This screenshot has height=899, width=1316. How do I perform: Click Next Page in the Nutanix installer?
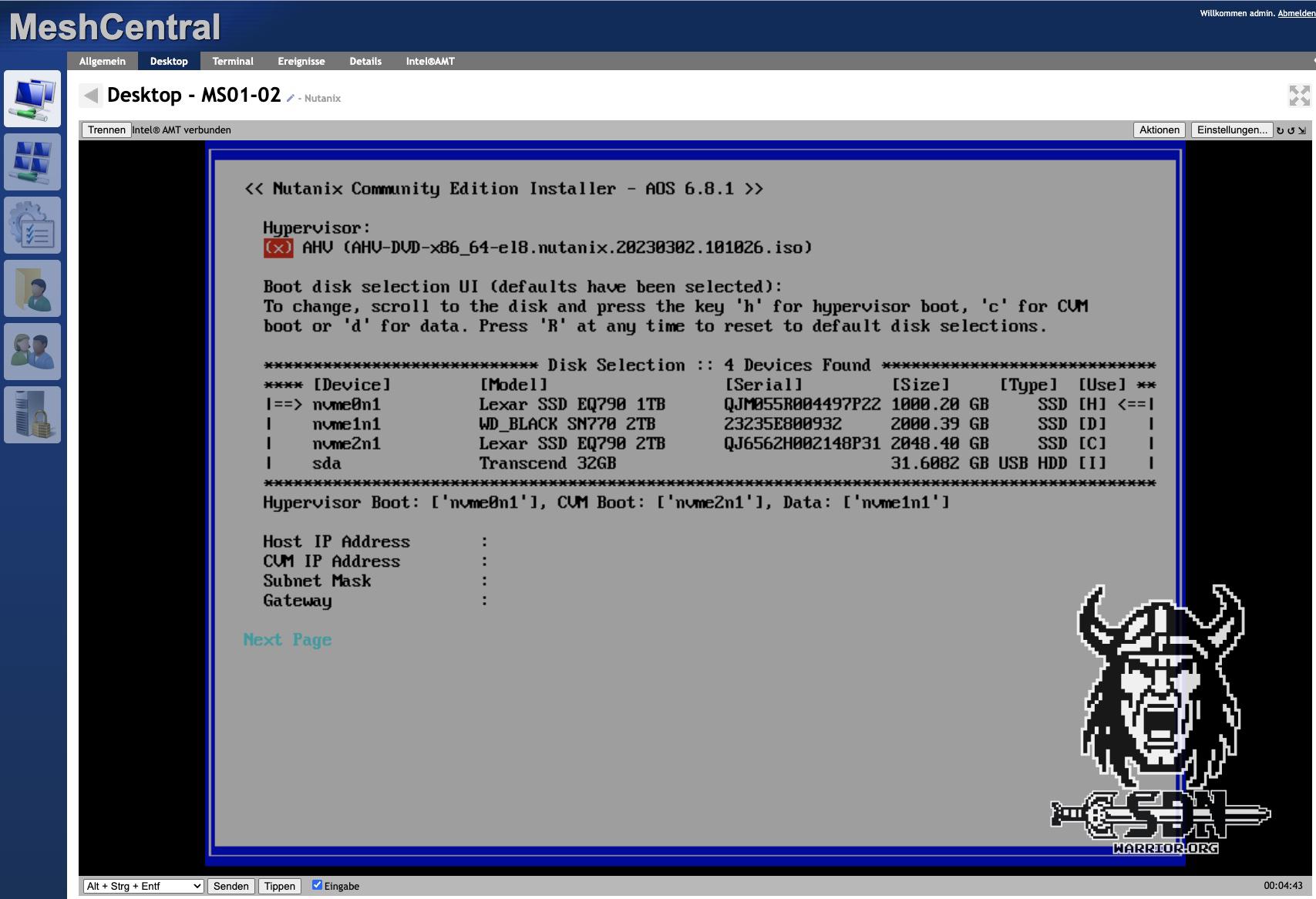[x=287, y=639]
